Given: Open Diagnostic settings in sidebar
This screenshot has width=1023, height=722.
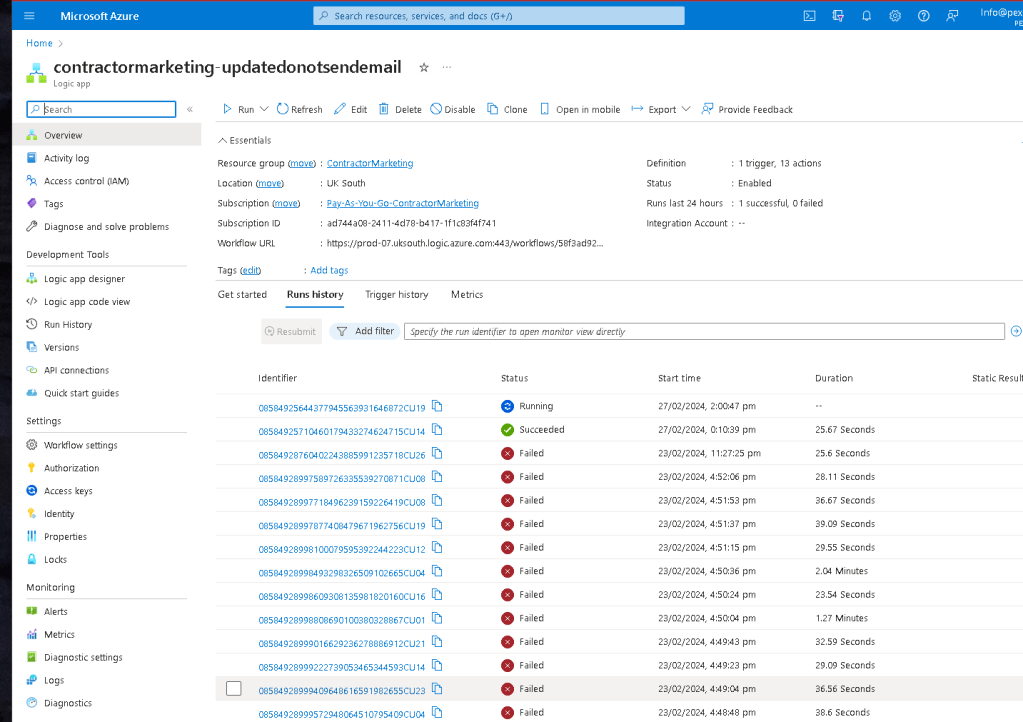Looking at the screenshot, I should (83, 657).
